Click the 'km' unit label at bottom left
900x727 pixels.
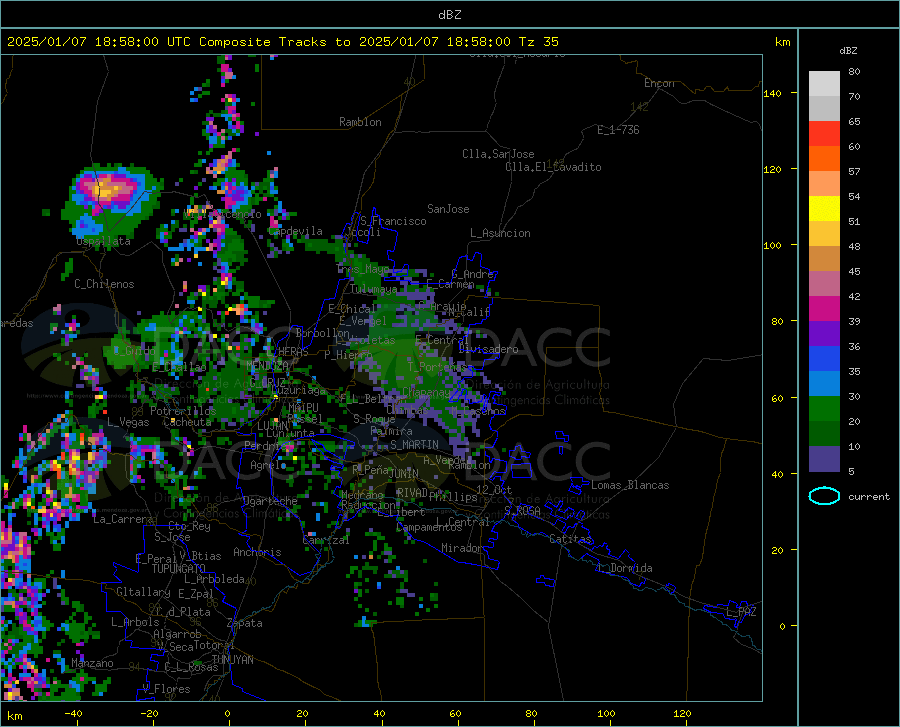14,716
